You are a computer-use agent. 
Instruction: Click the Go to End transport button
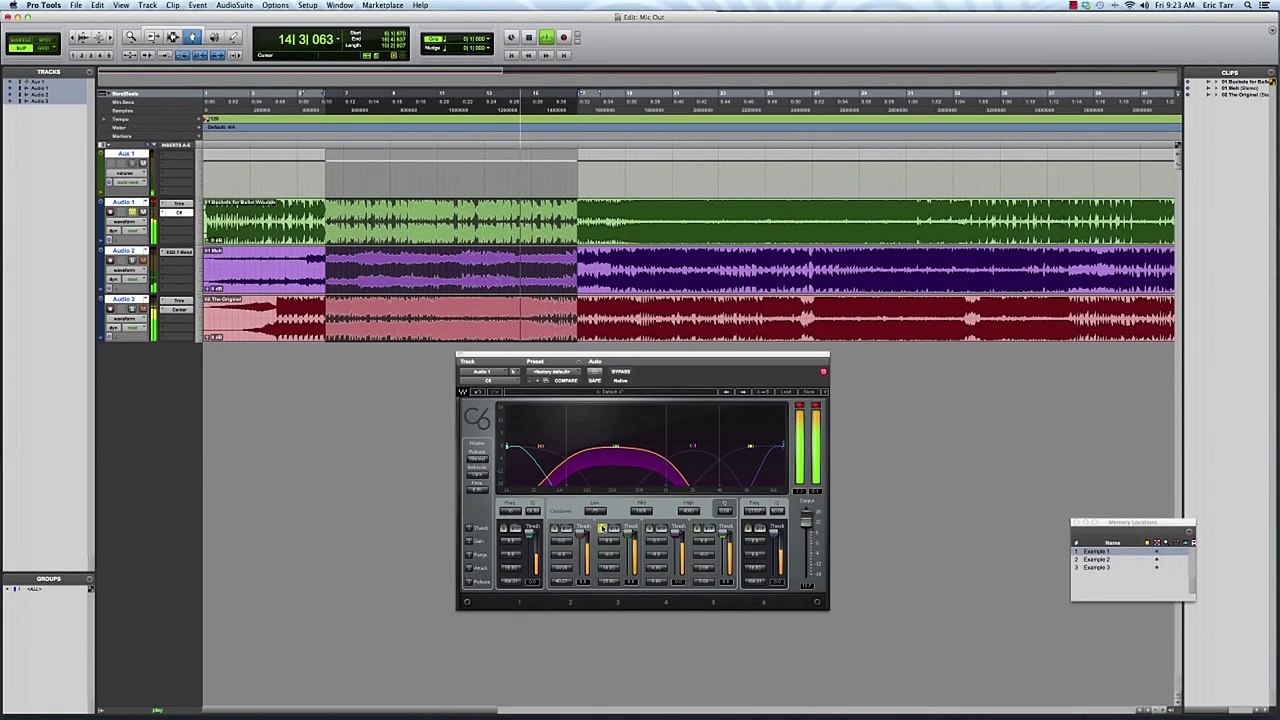564,55
